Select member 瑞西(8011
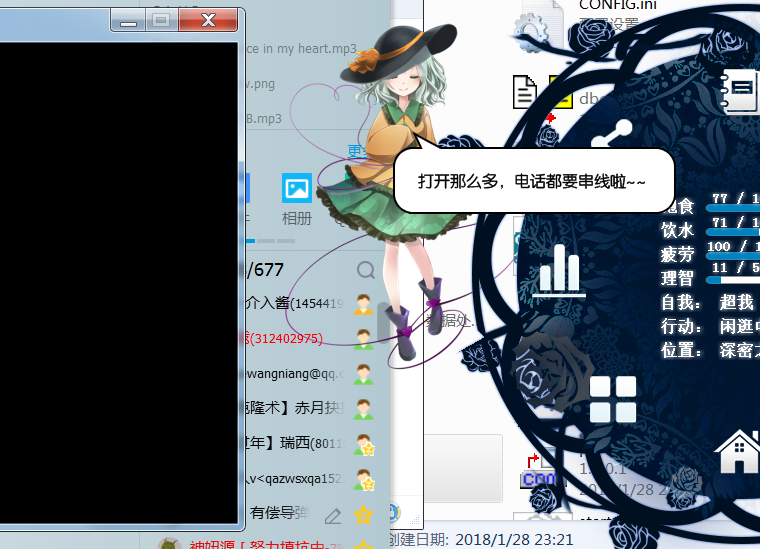Image resolution: width=760 pixels, height=549 pixels. click(295, 443)
